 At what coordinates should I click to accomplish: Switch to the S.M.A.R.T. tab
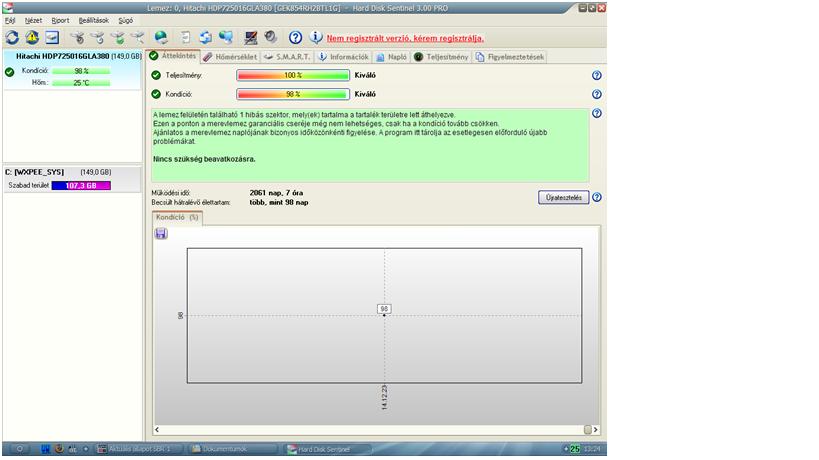point(287,57)
